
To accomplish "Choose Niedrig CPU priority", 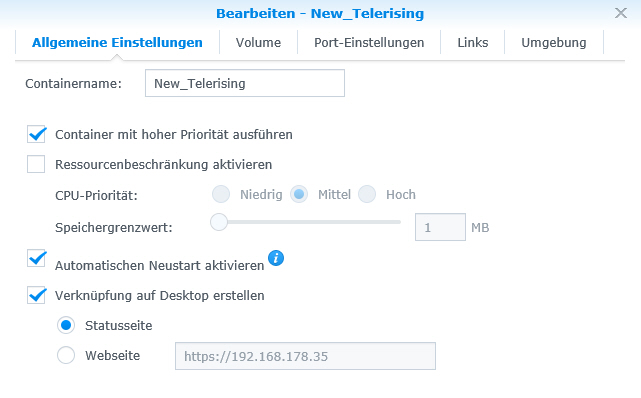I will tap(221, 194).
